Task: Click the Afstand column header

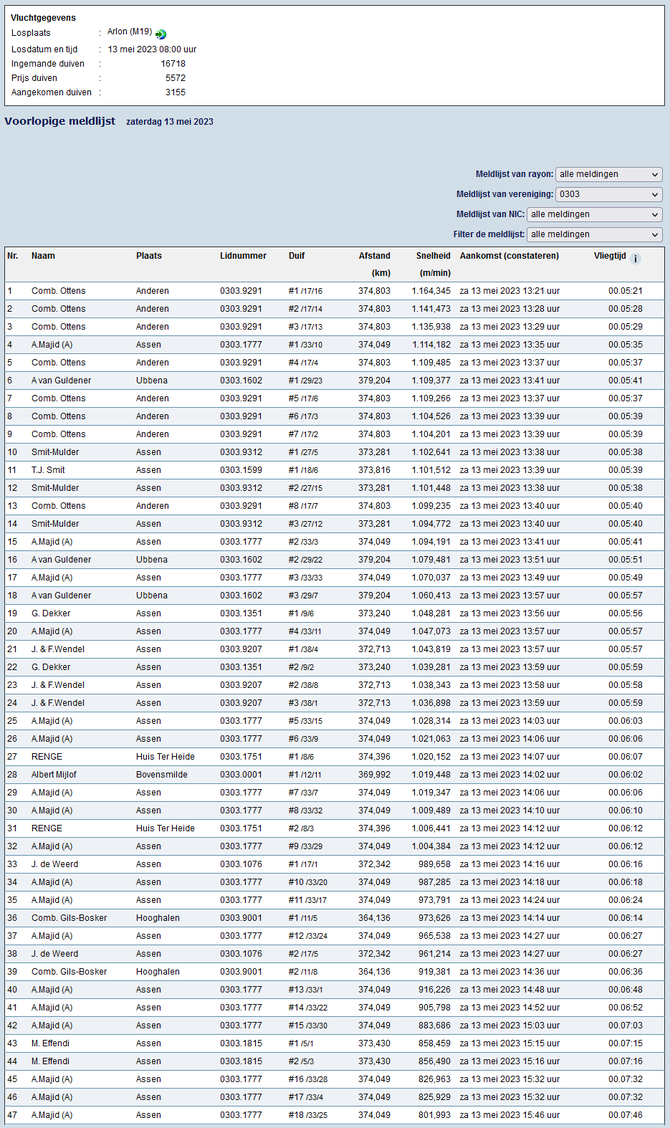Action: tap(374, 255)
